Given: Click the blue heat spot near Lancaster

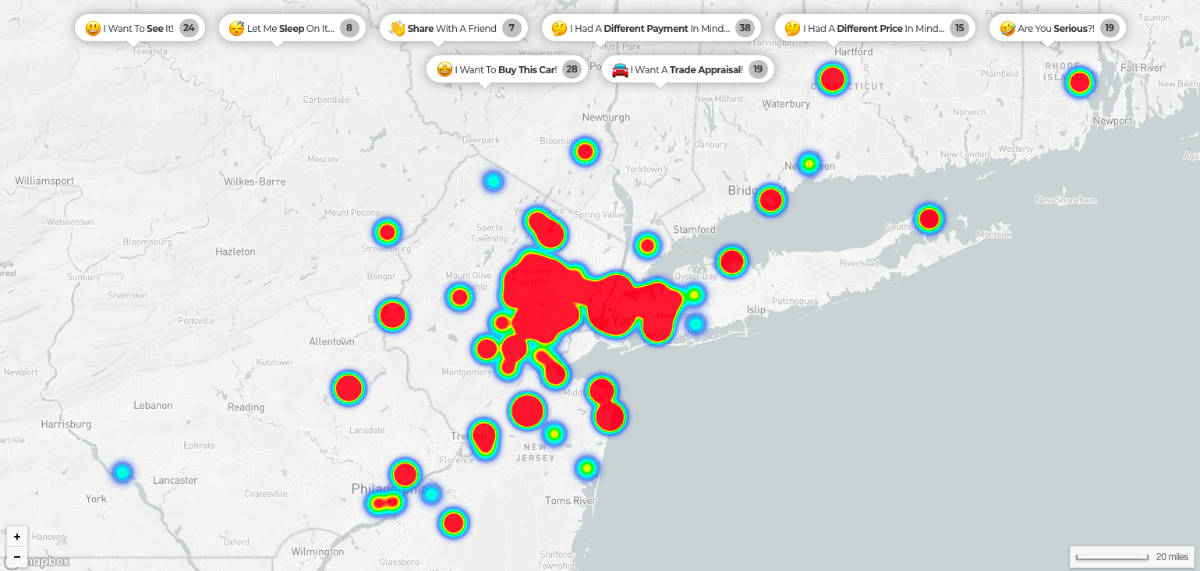Looking at the screenshot, I should (122, 472).
